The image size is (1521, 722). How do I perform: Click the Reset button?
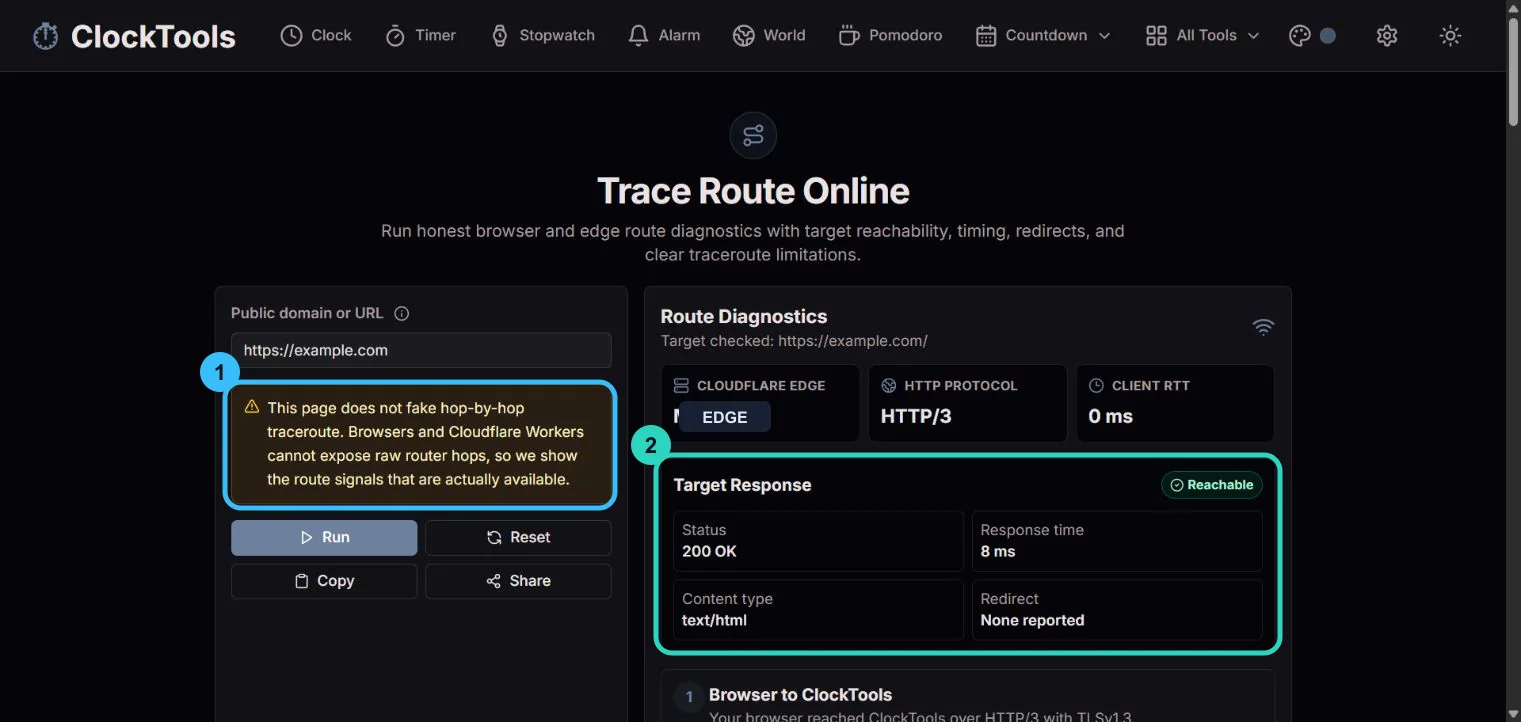(x=518, y=537)
